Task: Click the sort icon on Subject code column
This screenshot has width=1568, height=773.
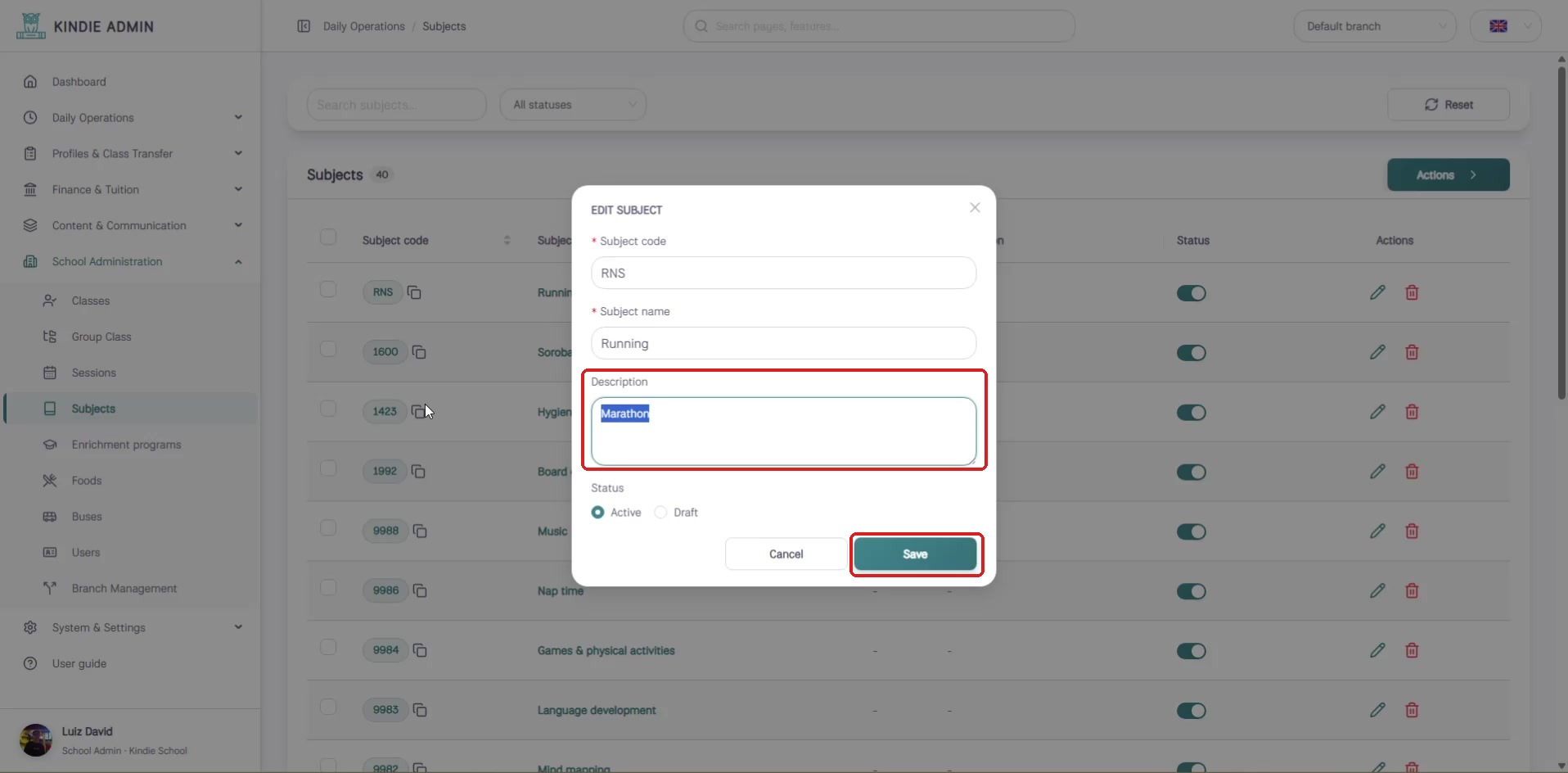Action: tap(507, 240)
